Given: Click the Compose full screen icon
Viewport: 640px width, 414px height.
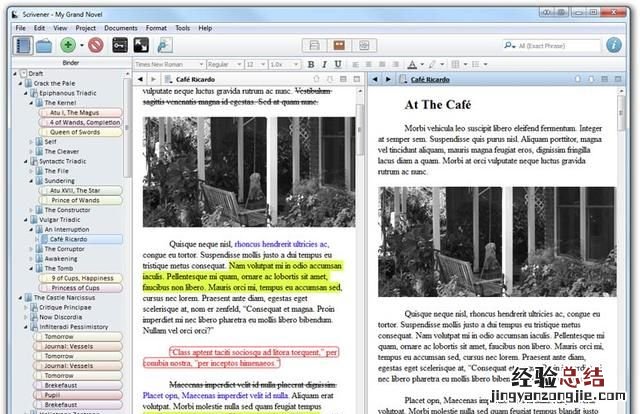Looking at the screenshot, I should [x=141, y=45].
